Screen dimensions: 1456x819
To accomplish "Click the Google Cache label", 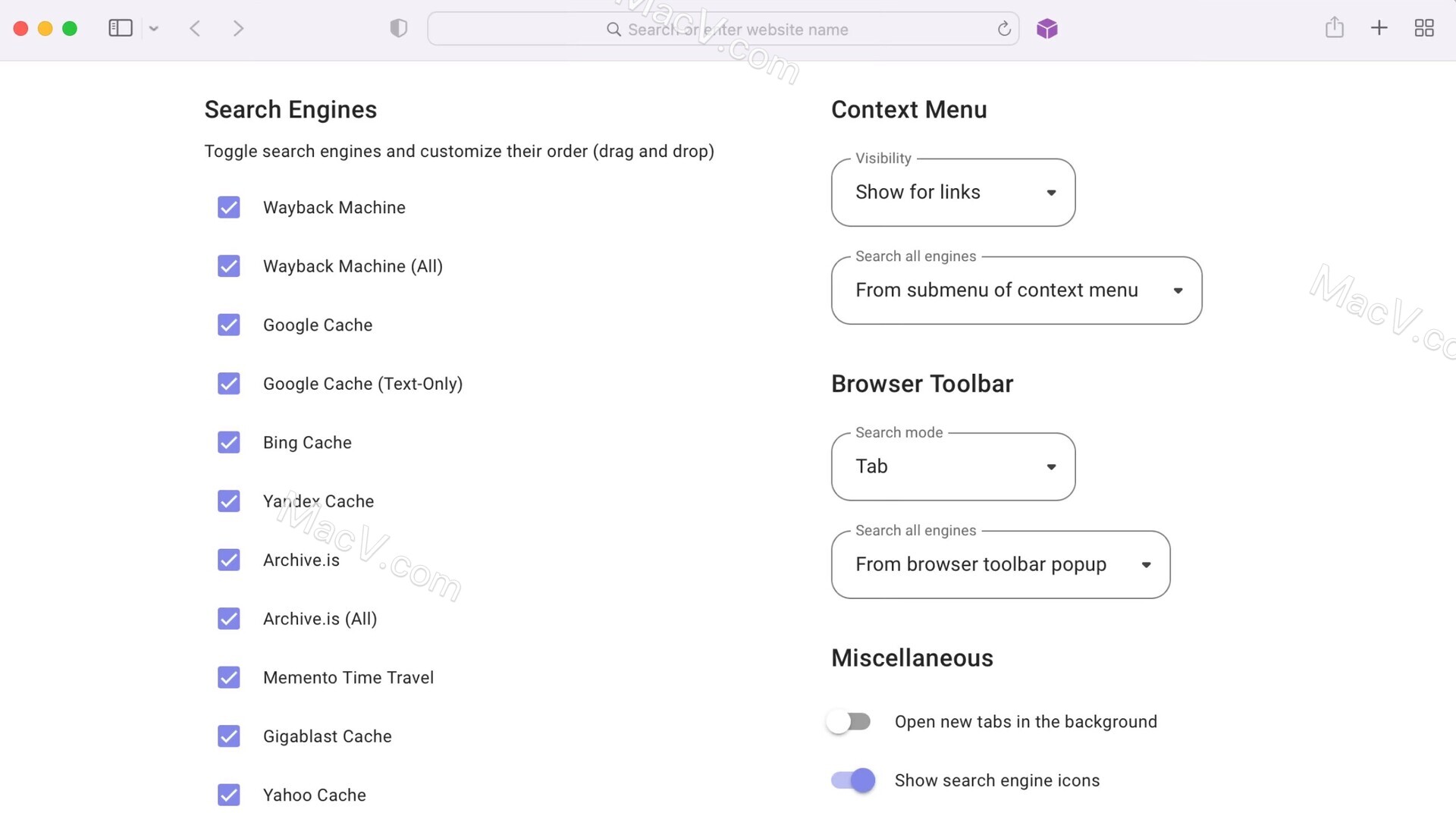I will (318, 325).
